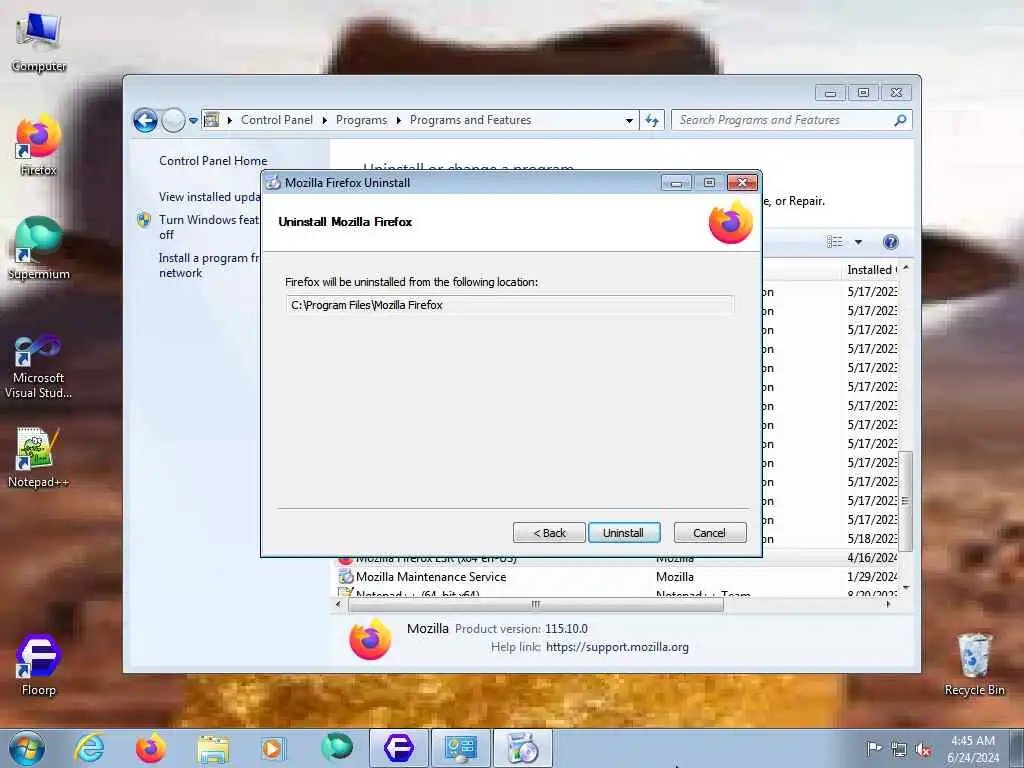Click the taskbar clock showing 4:45 AM
This screenshot has height=768, width=1024.
pyautogui.click(x=973, y=749)
